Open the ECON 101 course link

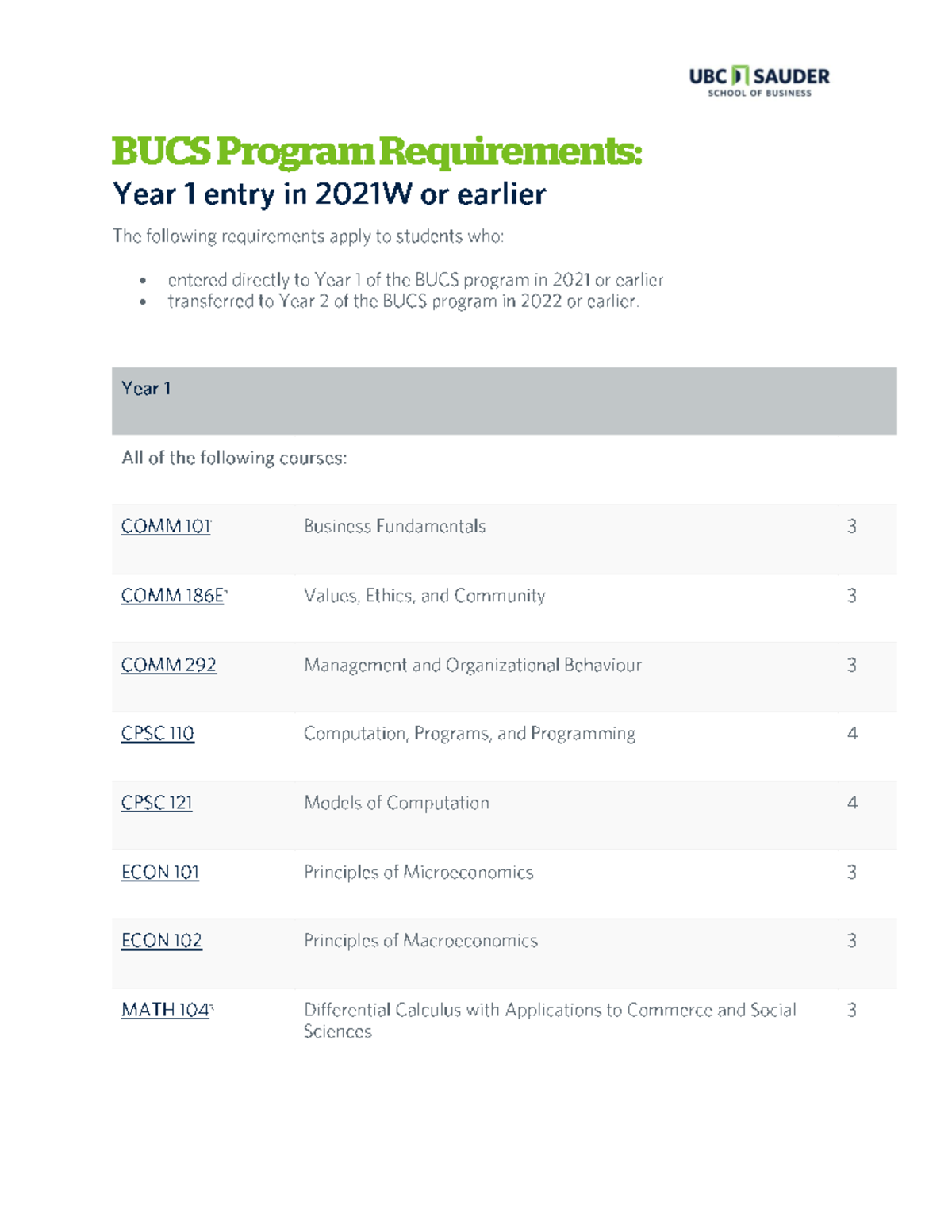159,872
